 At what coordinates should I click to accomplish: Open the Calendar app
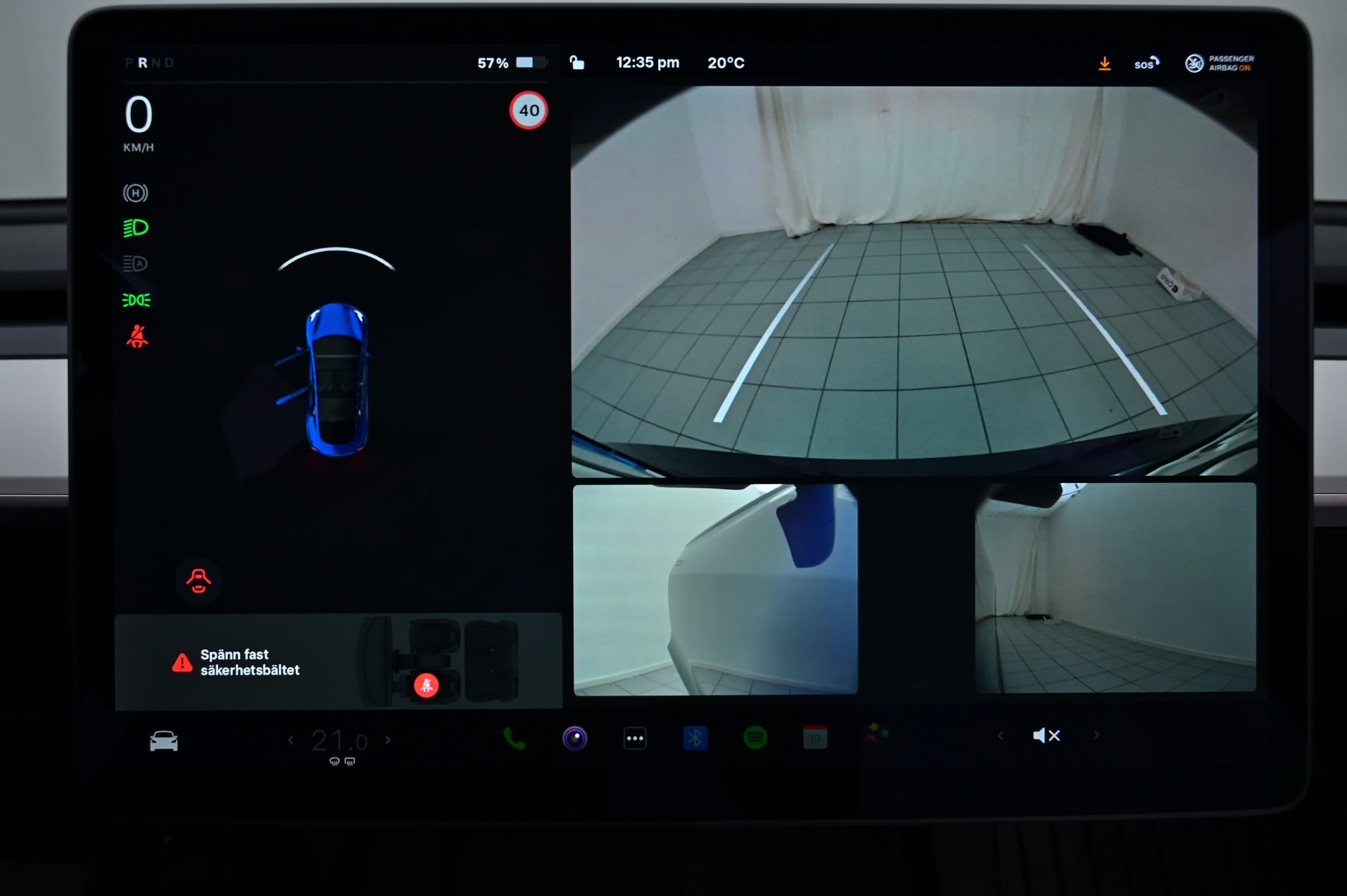815,738
